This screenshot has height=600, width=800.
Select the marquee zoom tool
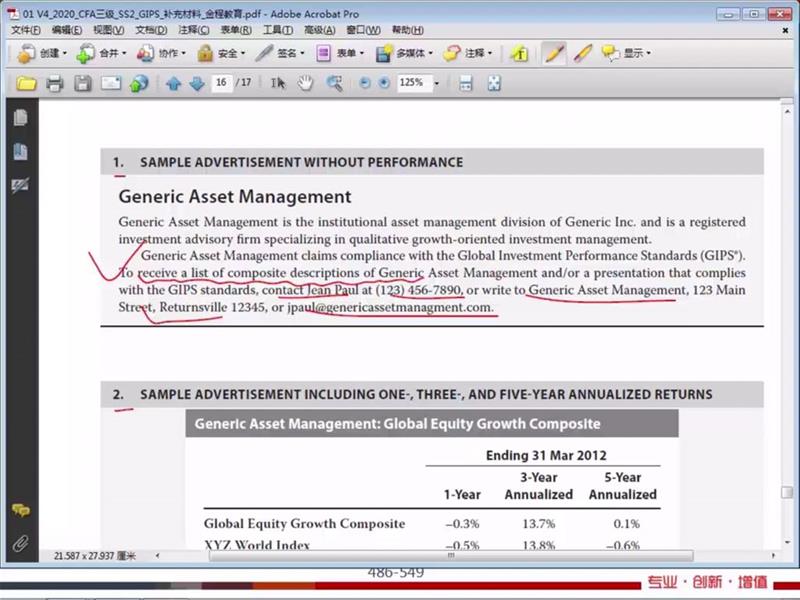334,83
